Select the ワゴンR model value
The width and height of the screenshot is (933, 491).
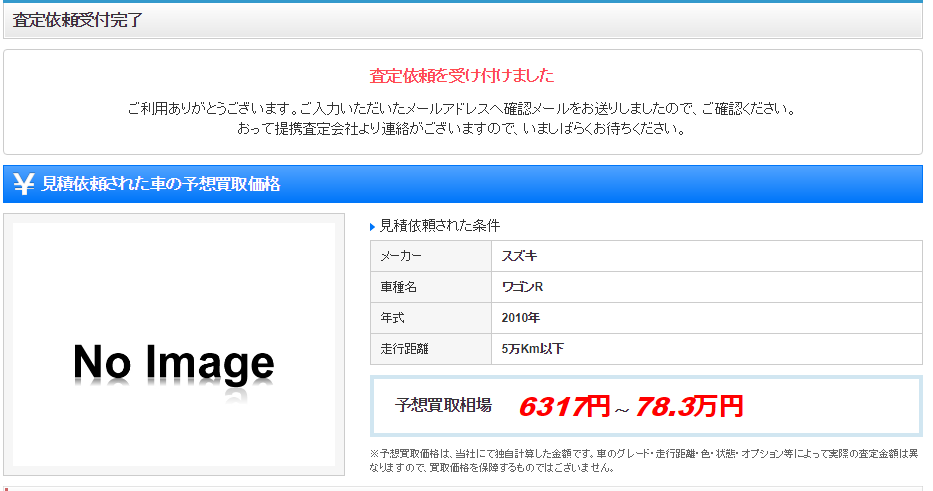point(522,288)
